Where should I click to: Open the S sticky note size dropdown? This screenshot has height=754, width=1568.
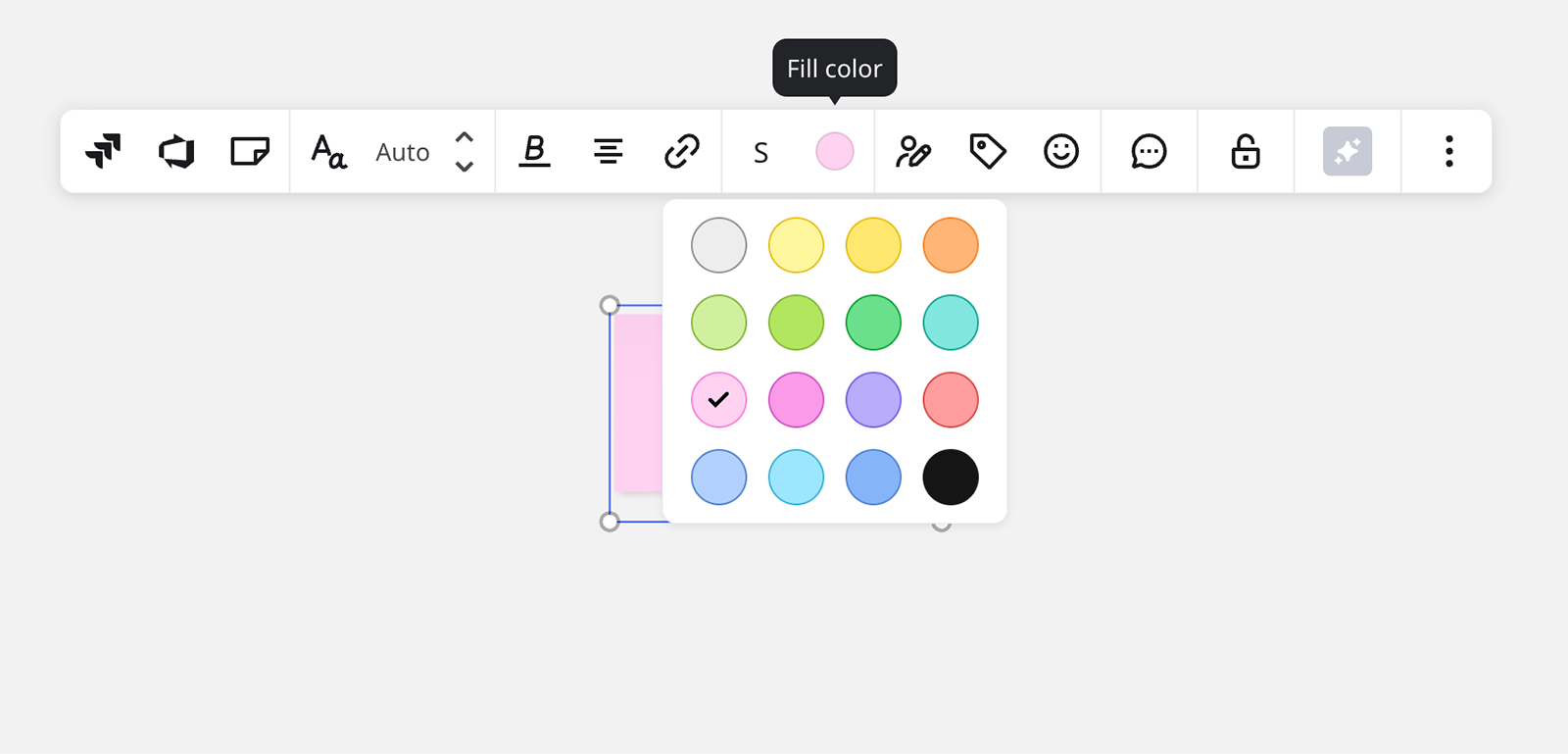[x=760, y=152]
